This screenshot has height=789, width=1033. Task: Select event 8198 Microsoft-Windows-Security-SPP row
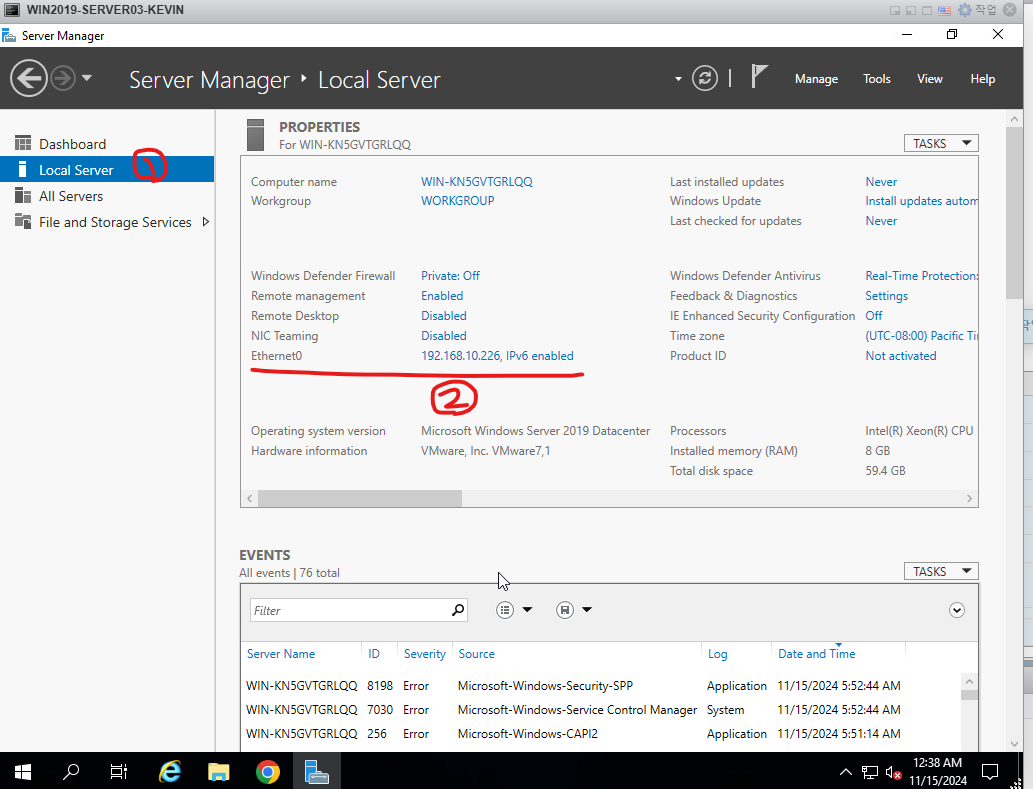[x=601, y=686]
